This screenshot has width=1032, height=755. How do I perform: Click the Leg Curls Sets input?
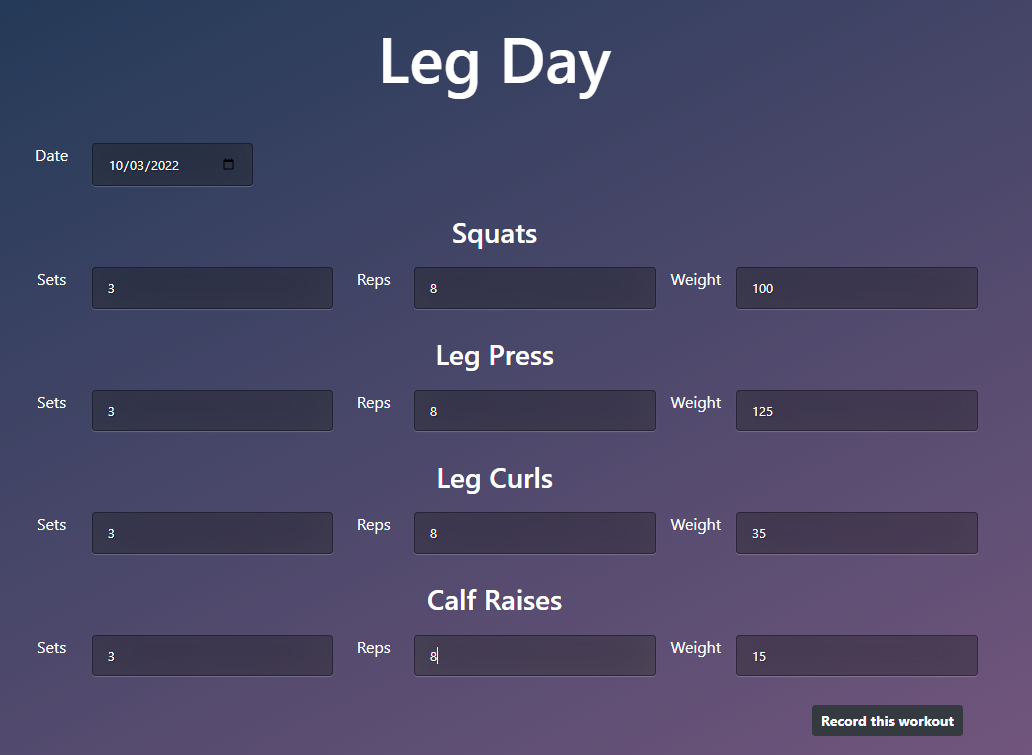click(212, 533)
